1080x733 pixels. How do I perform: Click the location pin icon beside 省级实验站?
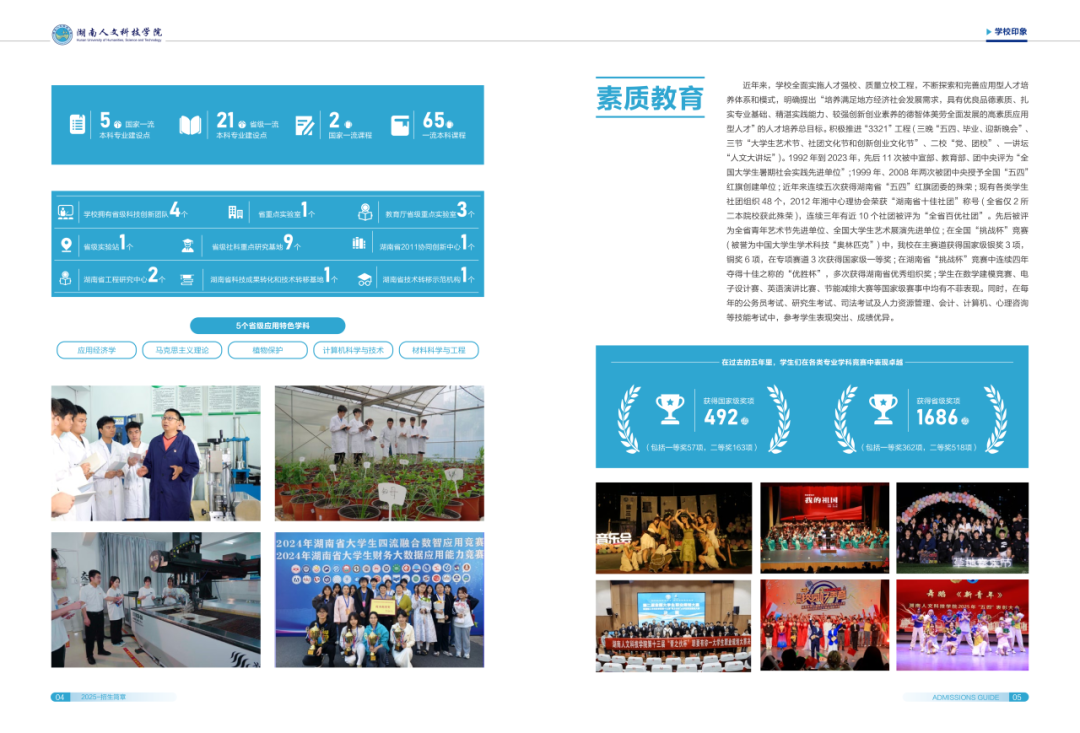click(x=66, y=245)
